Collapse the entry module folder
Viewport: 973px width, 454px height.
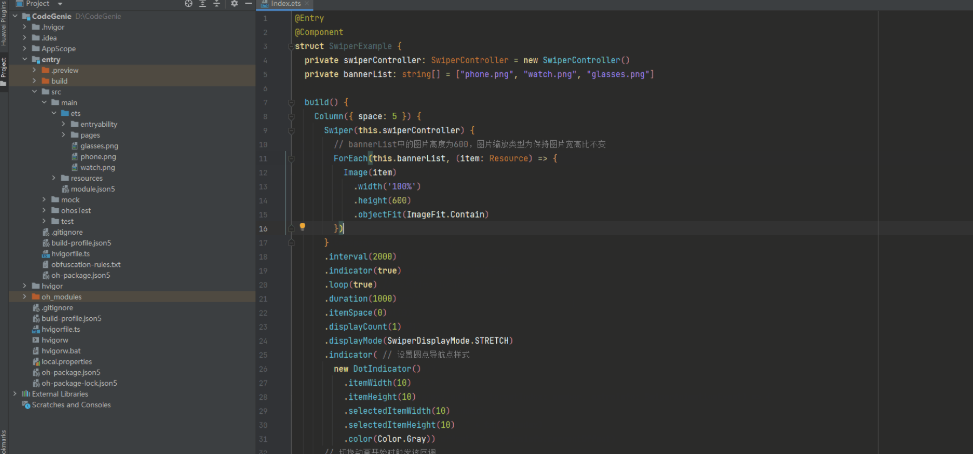[x=25, y=60]
